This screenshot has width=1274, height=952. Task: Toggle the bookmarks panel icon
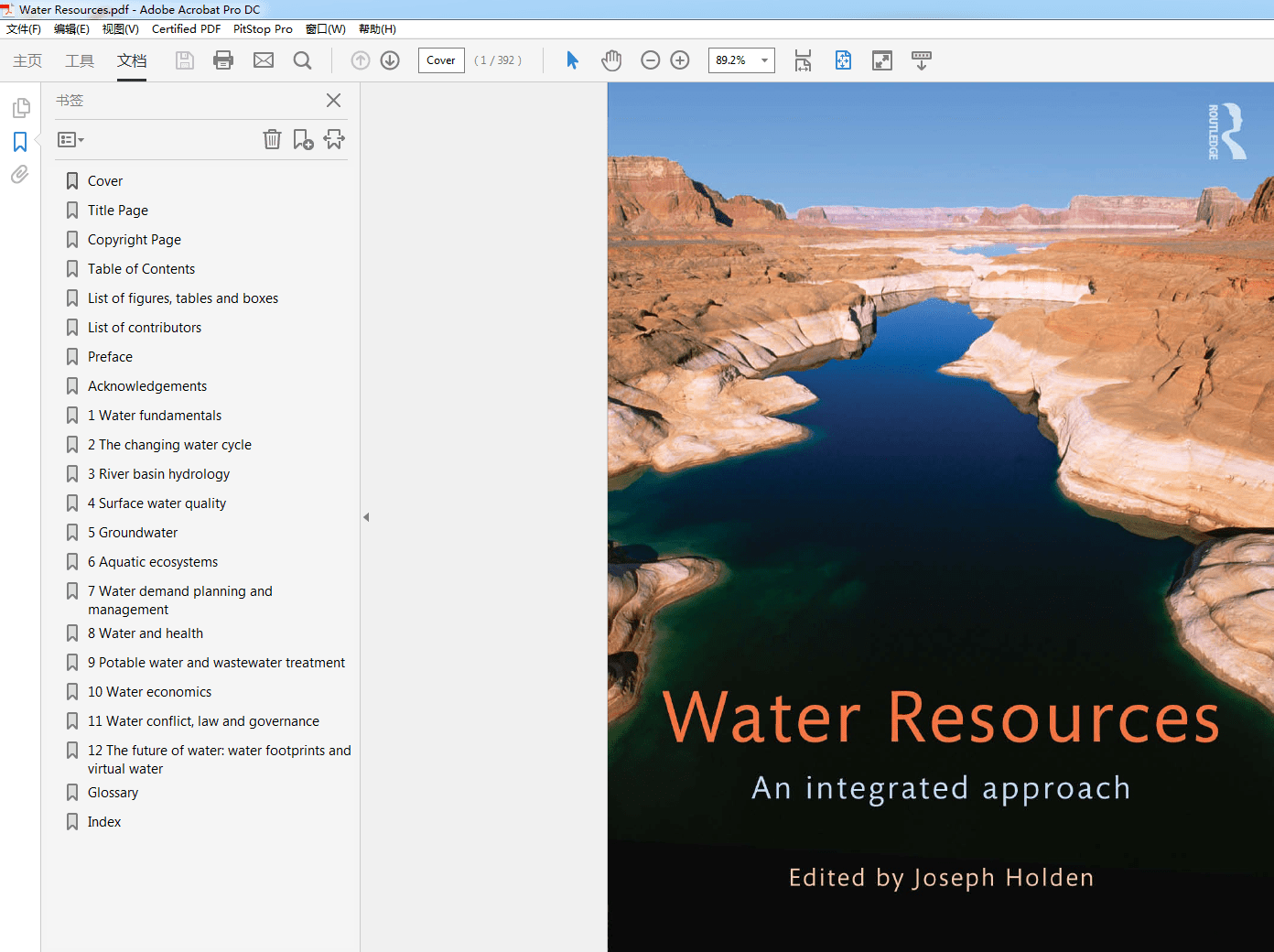coord(20,142)
